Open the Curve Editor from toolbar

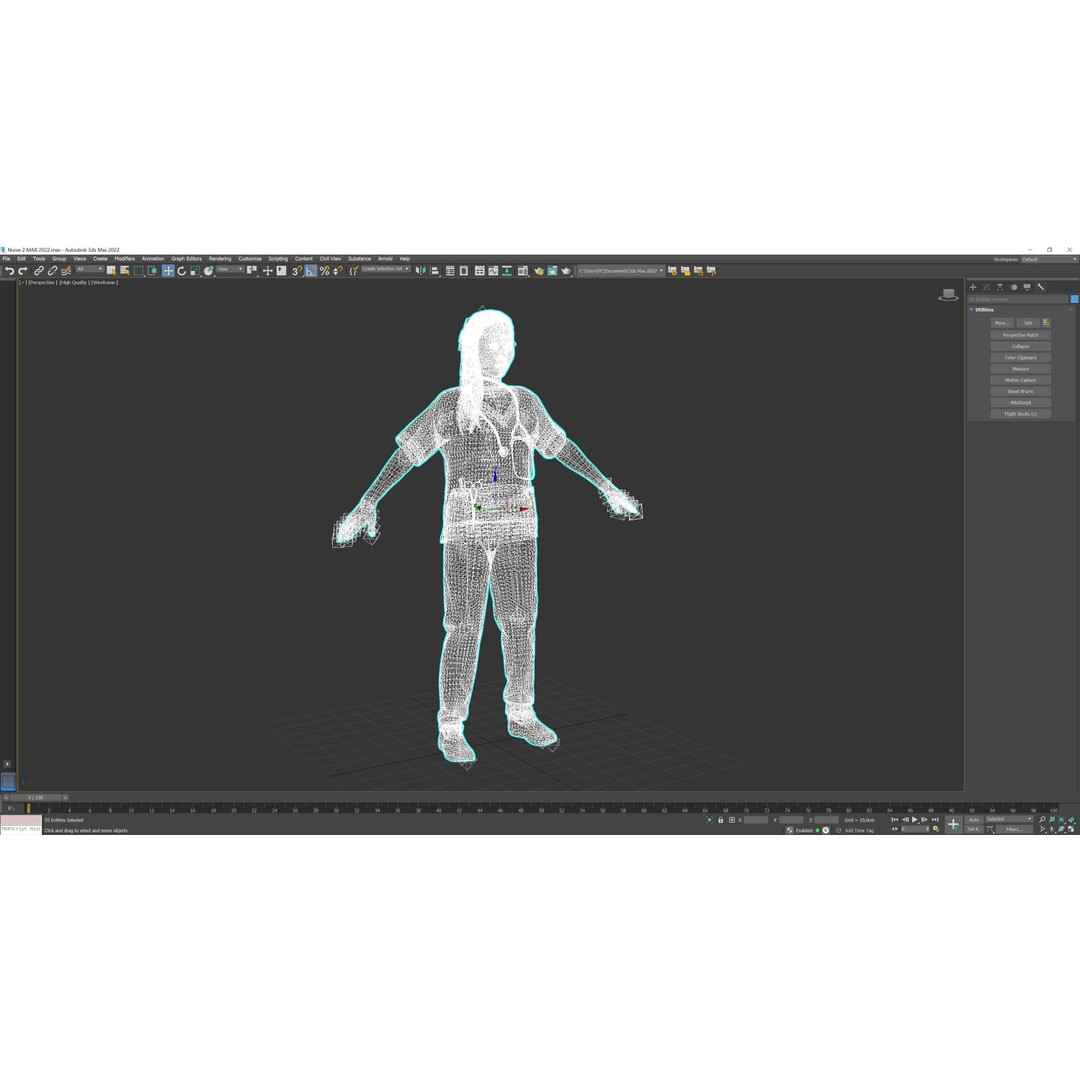click(x=493, y=271)
